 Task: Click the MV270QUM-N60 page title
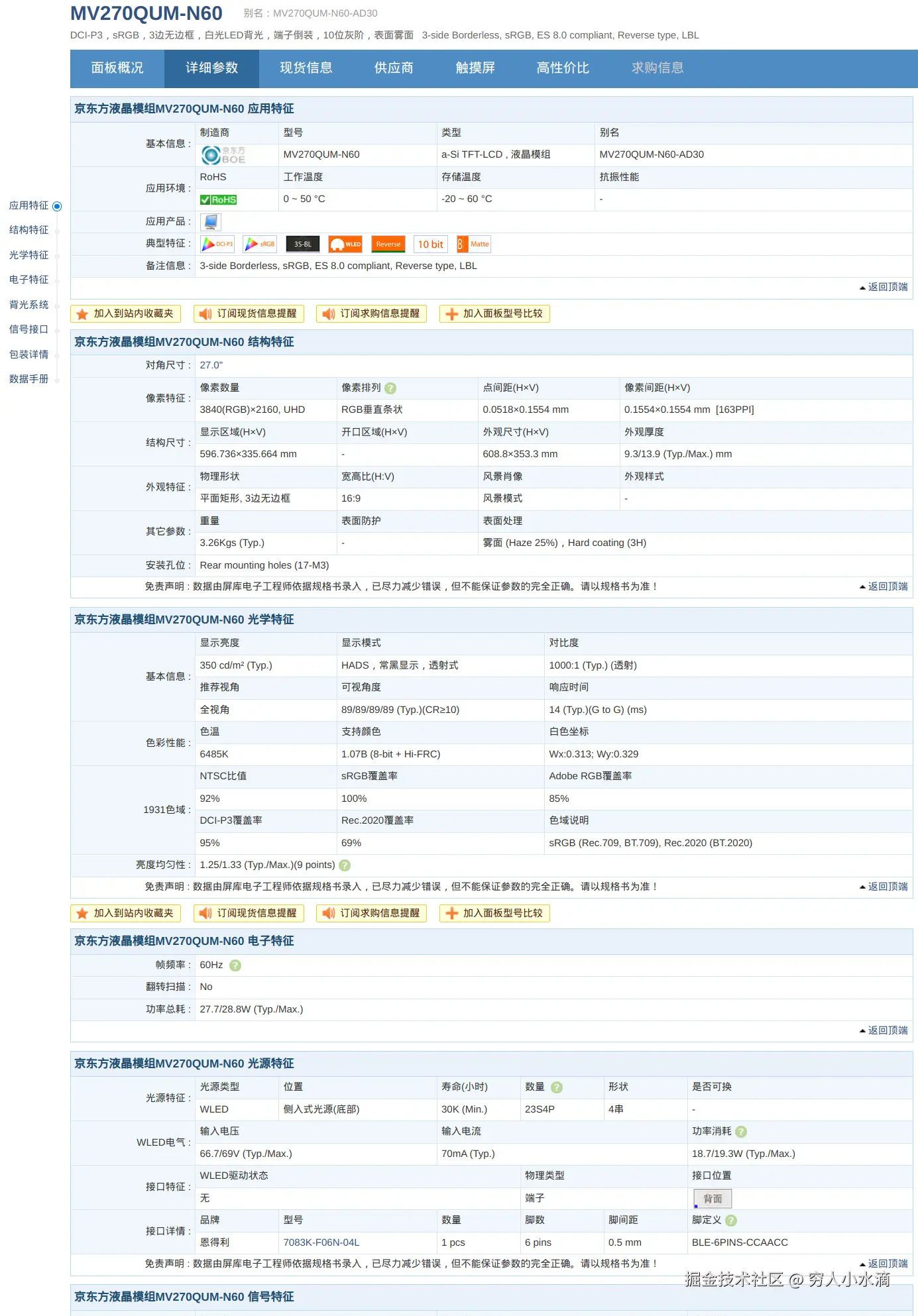coord(146,13)
